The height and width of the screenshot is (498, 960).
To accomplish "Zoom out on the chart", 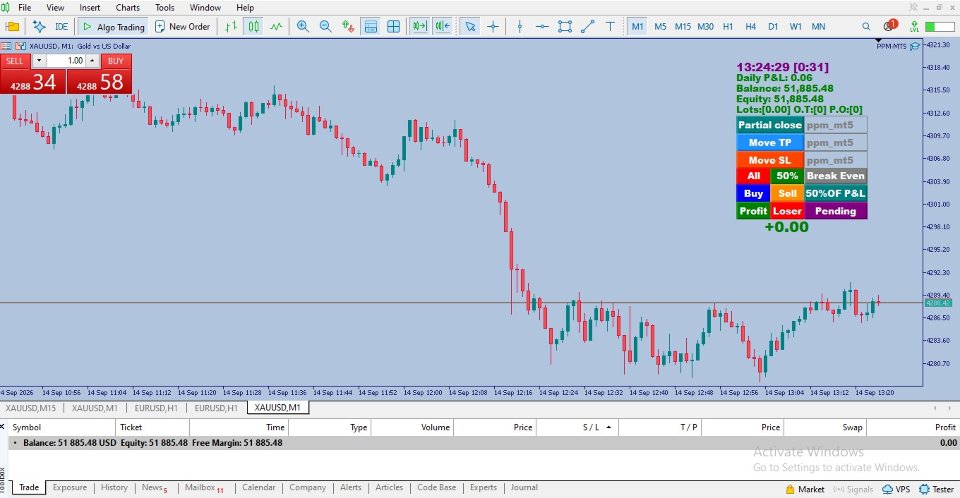I will (x=326, y=26).
